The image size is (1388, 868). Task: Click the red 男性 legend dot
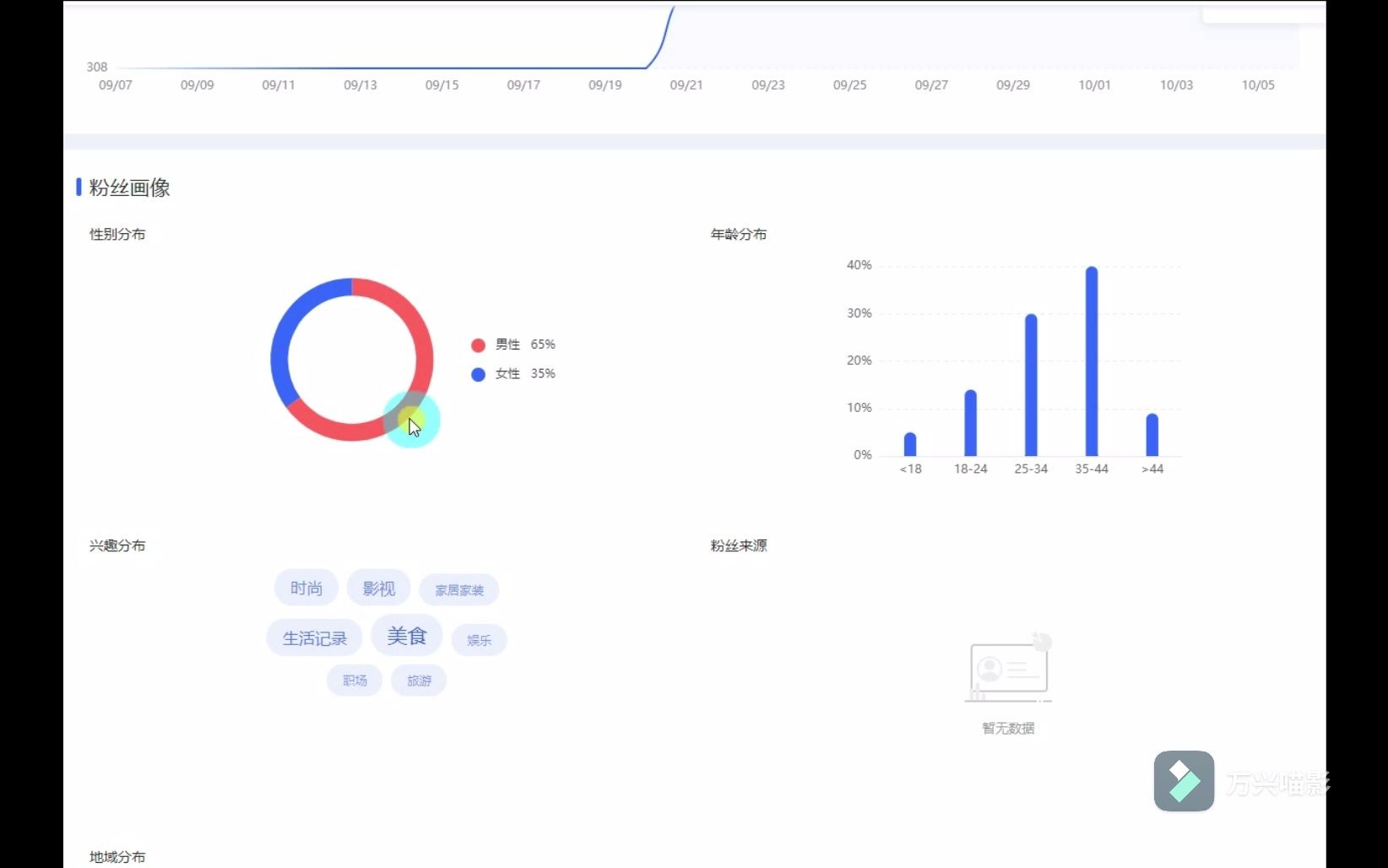pos(478,345)
